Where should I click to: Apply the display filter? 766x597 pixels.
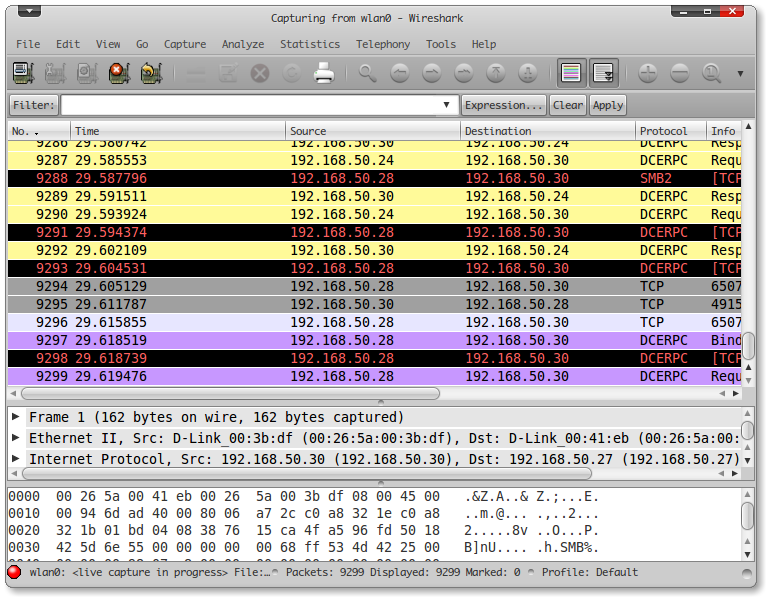[x=608, y=105]
